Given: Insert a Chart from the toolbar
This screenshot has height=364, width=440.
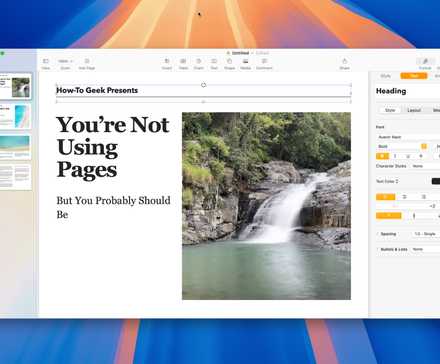Looking at the screenshot, I should 199,64.
